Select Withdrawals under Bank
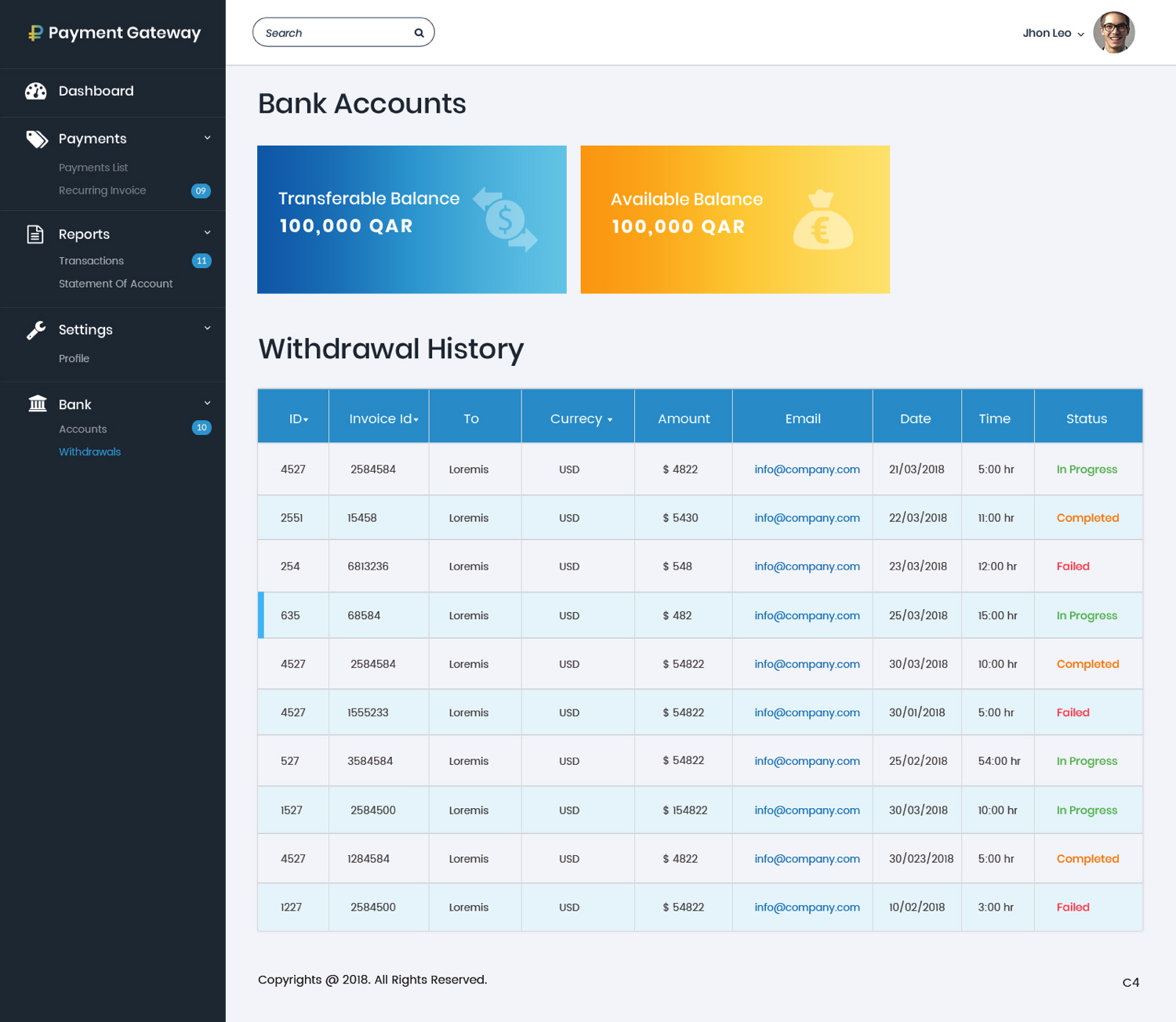This screenshot has width=1176, height=1022. coord(89,452)
